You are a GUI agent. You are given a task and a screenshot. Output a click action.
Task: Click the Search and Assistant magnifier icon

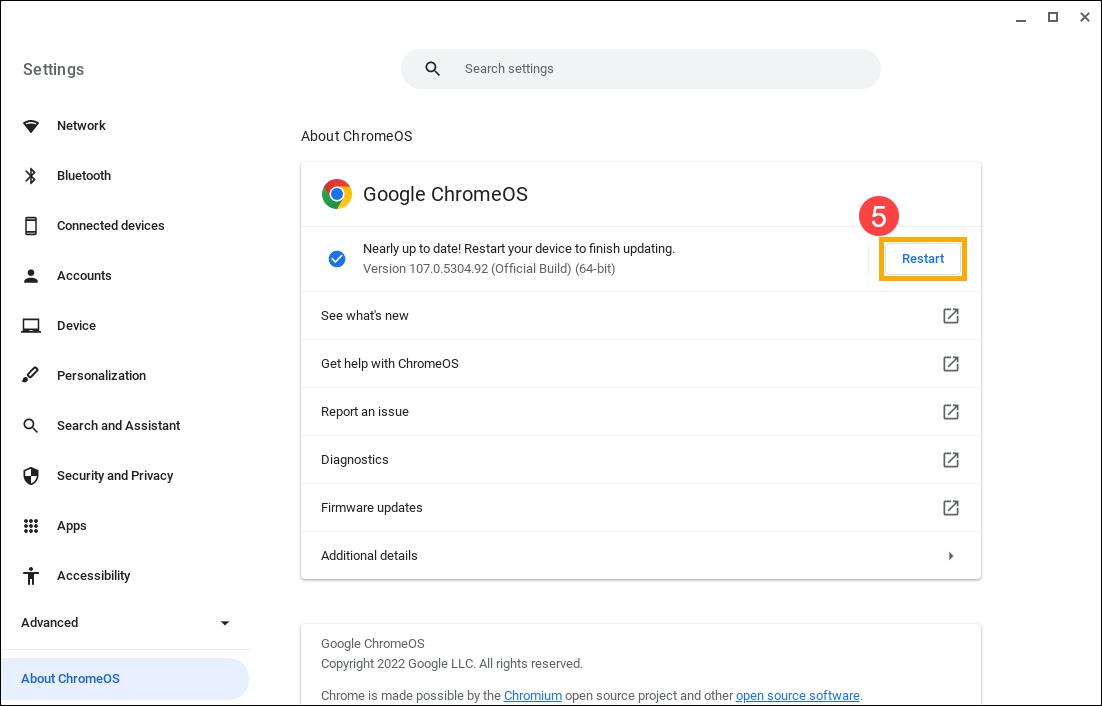coord(31,426)
